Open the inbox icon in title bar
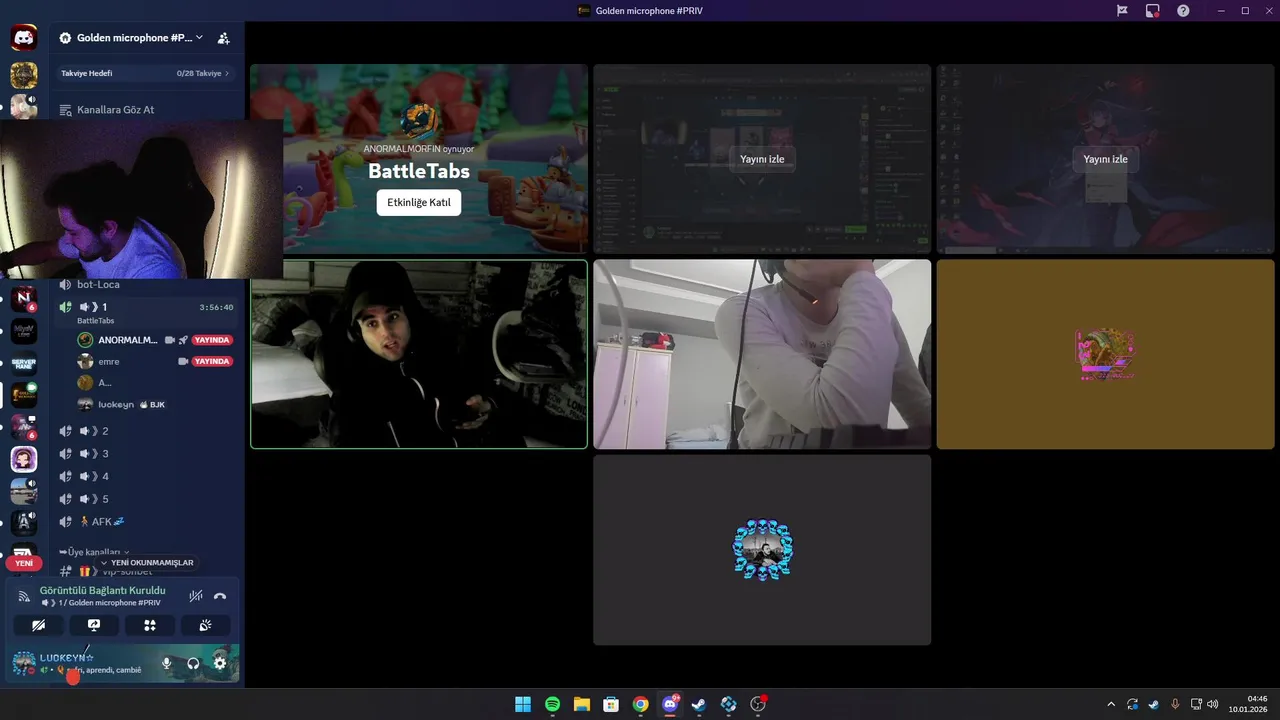1280x720 pixels. 1153,10
